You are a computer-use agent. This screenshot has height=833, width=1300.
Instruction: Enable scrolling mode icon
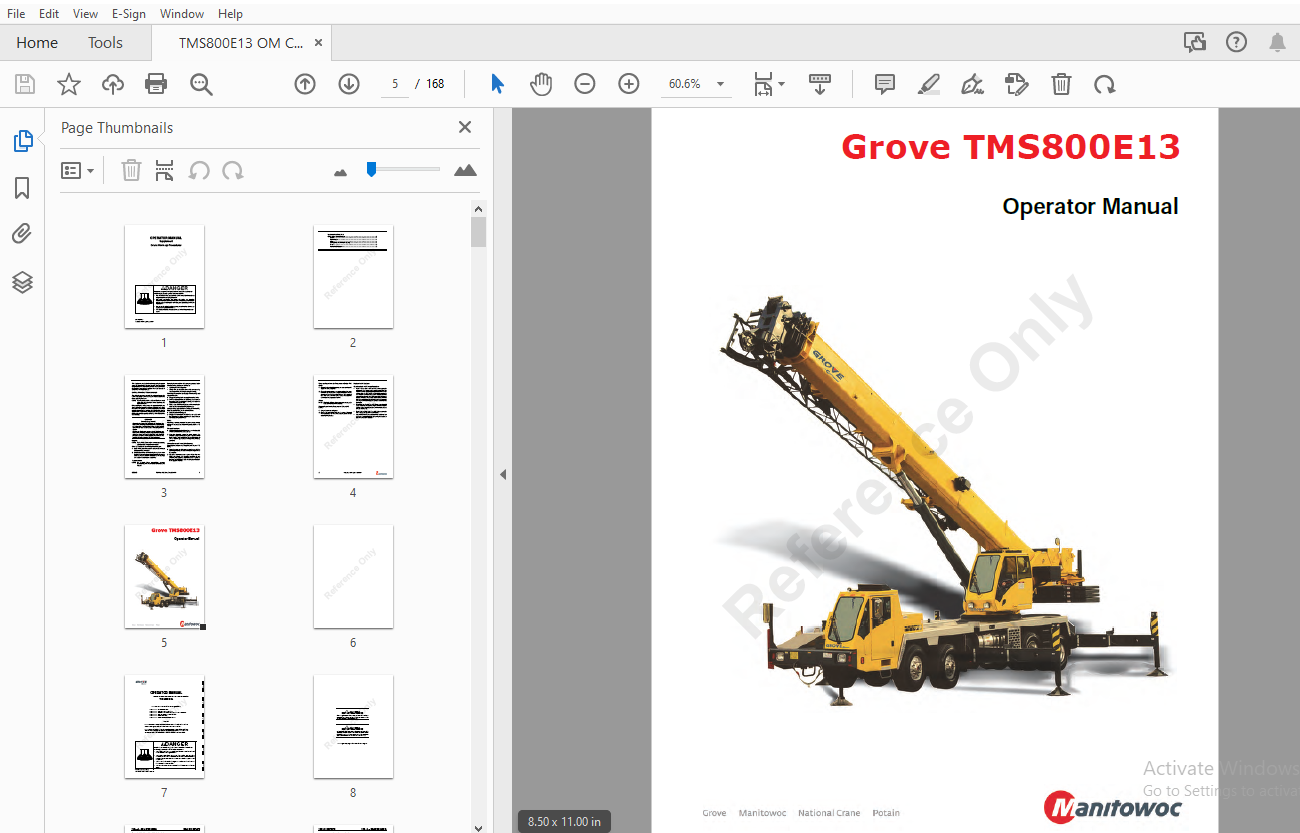point(820,84)
